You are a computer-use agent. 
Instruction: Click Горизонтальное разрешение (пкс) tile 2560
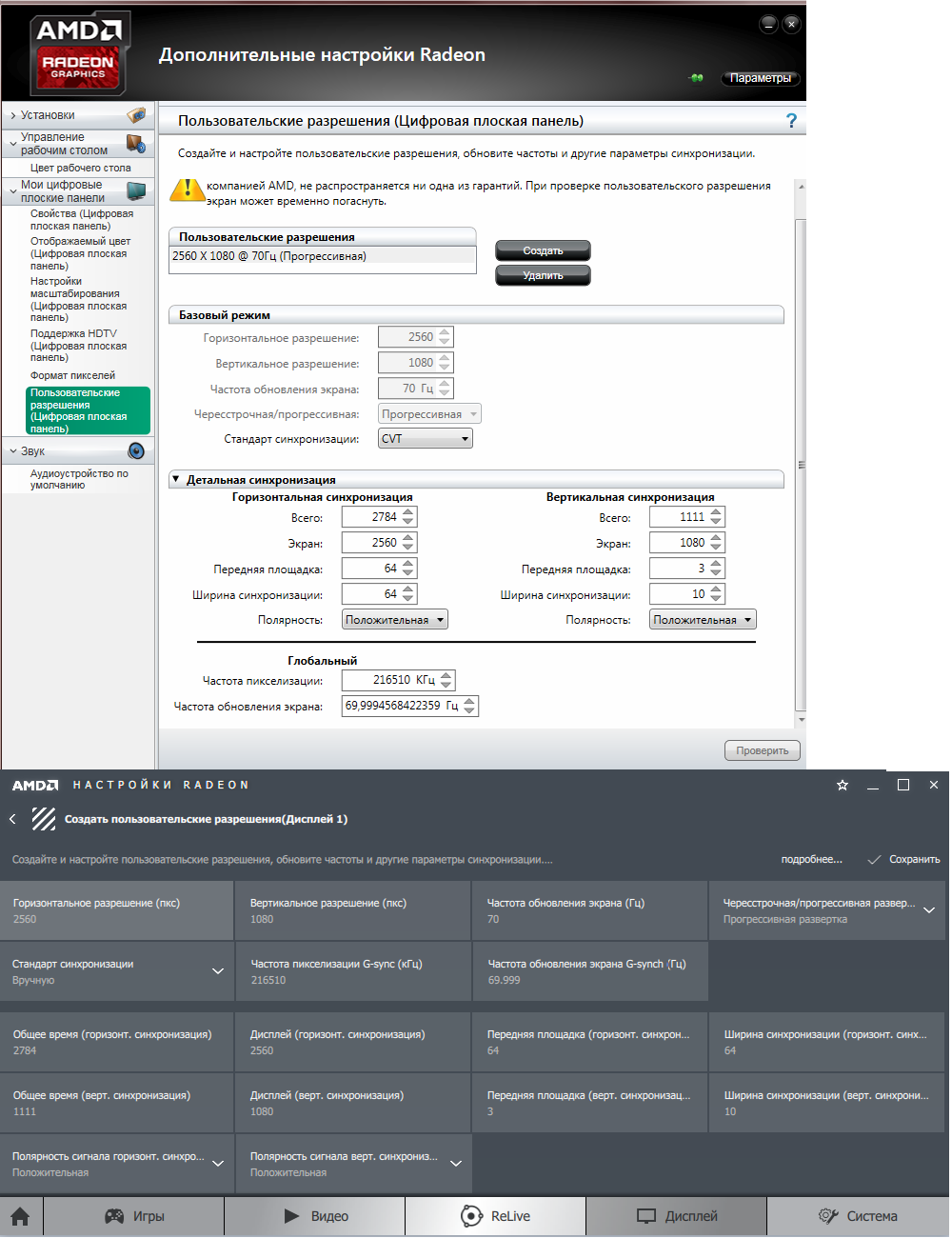pos(116,910)
